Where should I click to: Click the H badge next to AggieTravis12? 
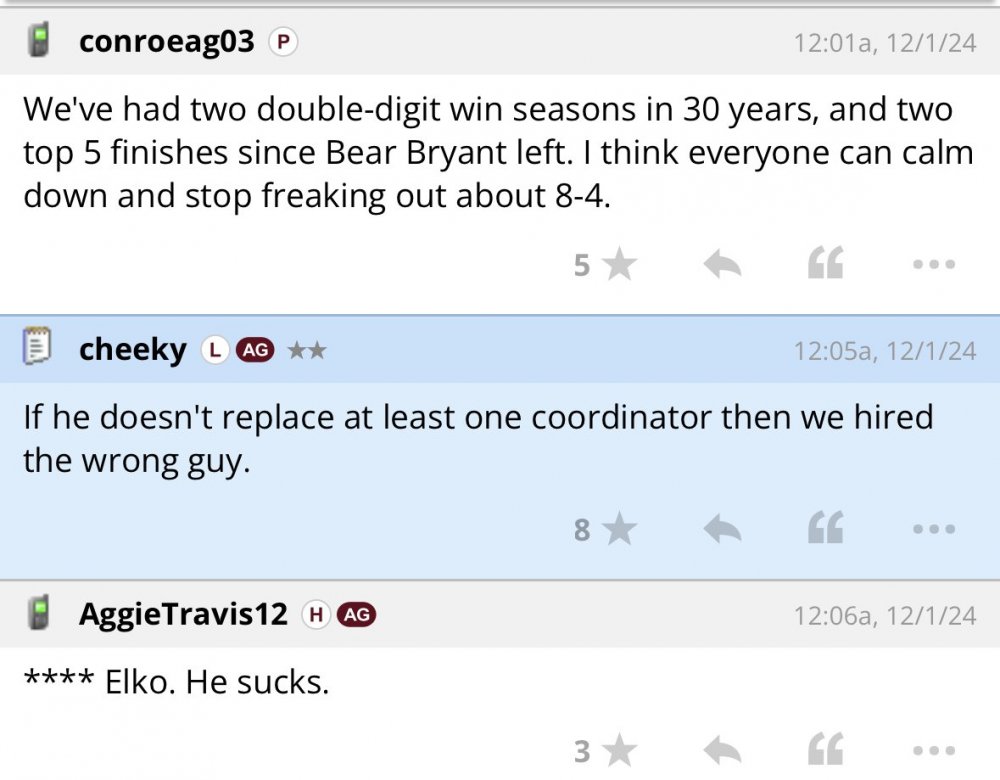pos(316,614)
